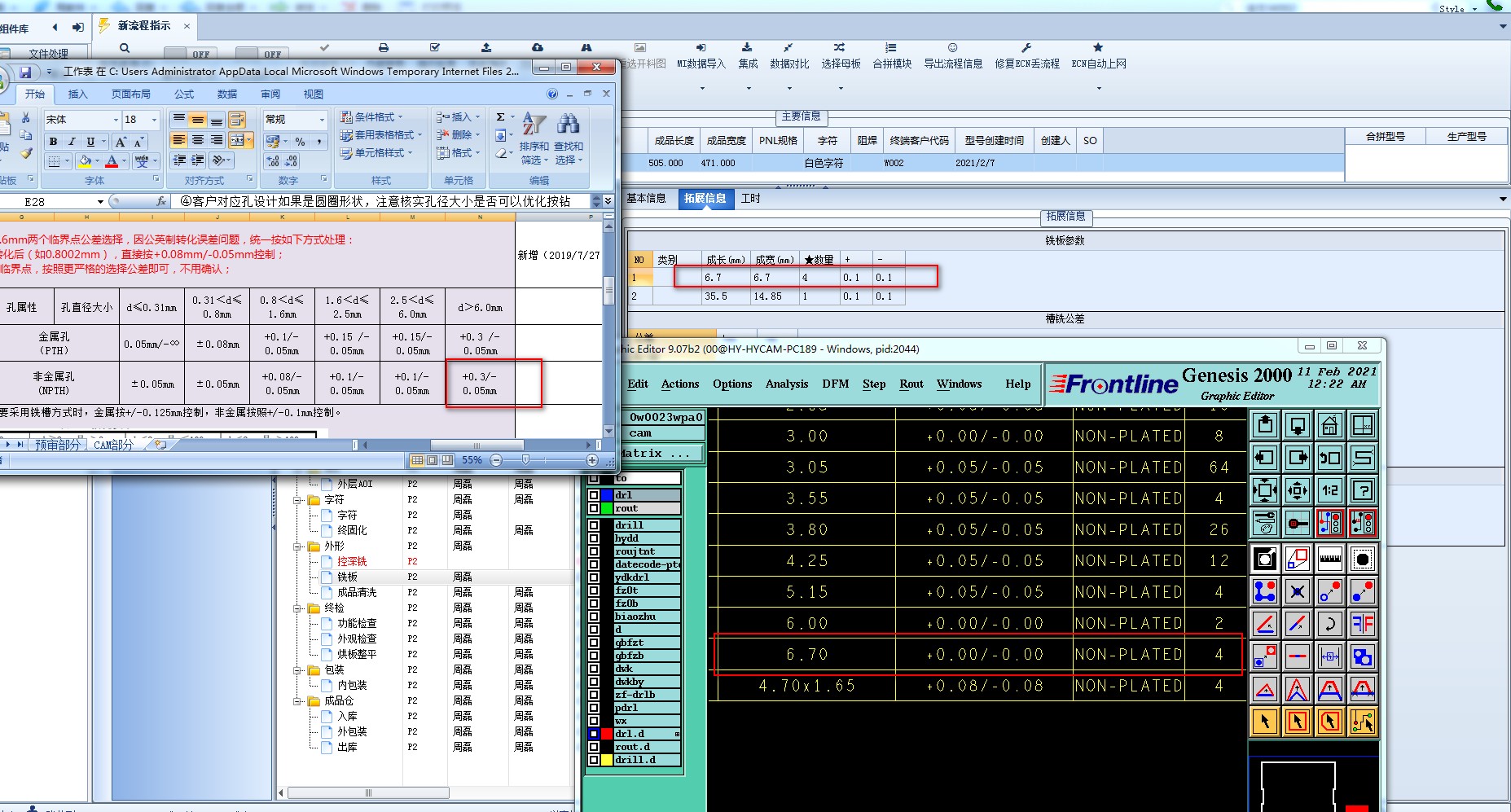This screenshot has width=1511, height=812.
Task: Click the Excel increase font size icon
Action: click(121, 142)
